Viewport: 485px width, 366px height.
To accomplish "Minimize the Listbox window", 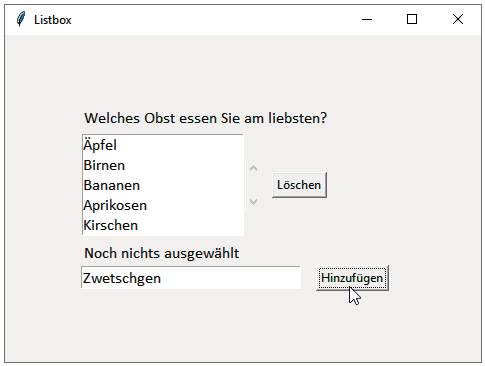I will point(367,19).
